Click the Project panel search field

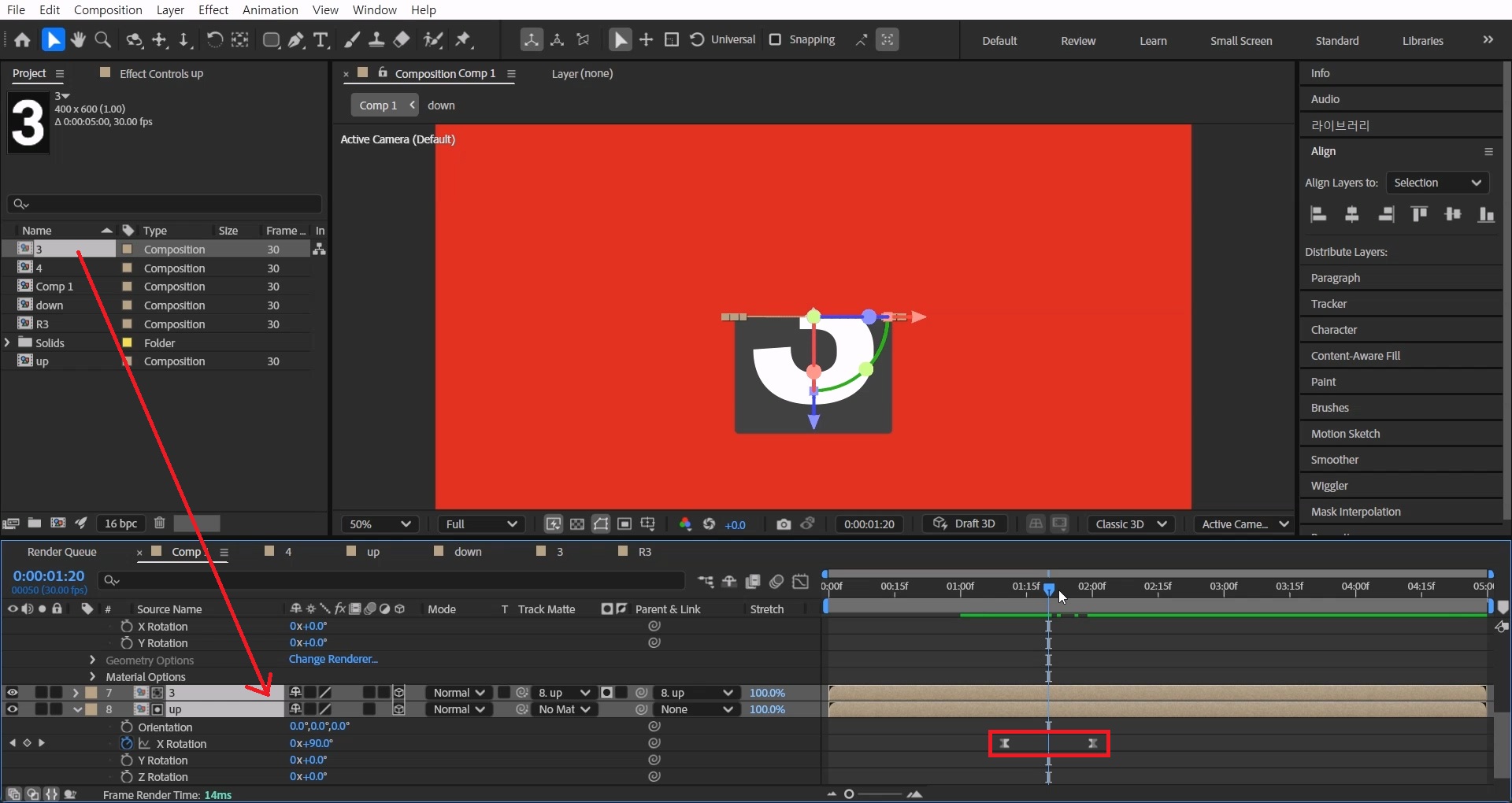[165, 204]
